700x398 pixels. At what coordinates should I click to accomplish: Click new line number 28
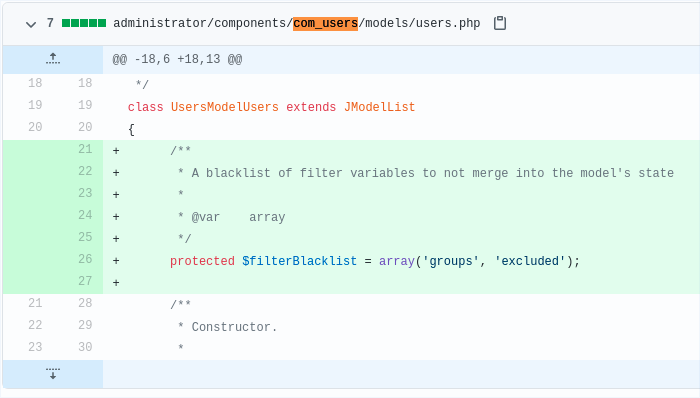click(85, 303)
